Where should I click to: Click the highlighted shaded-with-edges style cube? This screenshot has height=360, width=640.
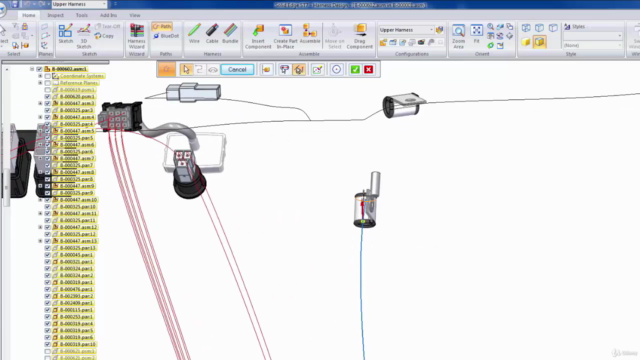click(x=539, y=42)
